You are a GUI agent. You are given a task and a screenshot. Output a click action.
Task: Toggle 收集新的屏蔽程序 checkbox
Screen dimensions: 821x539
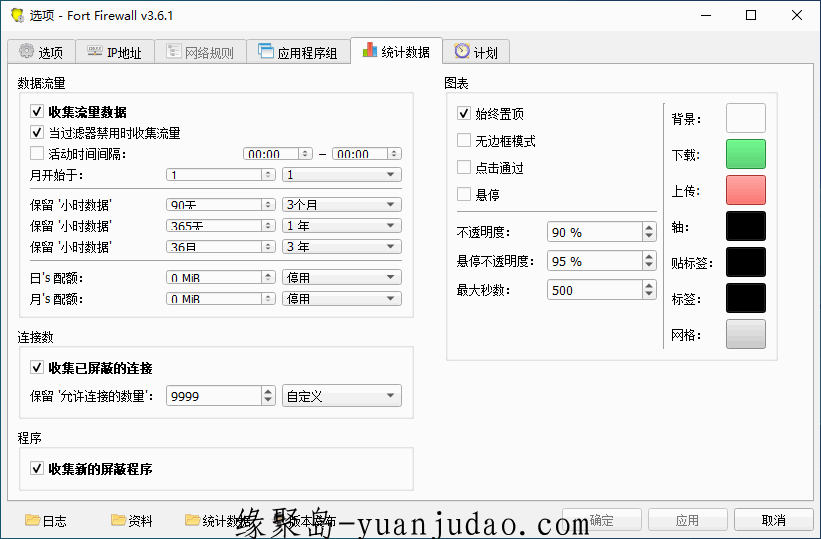(x=37, y=468)
